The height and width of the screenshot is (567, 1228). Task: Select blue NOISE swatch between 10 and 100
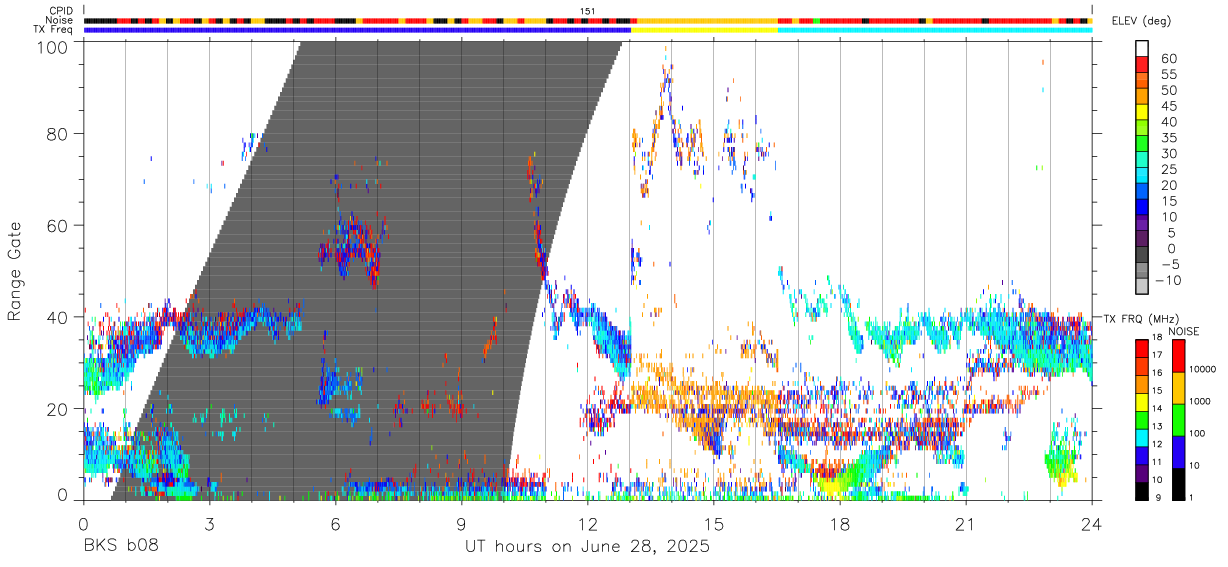click(1177, 451)
